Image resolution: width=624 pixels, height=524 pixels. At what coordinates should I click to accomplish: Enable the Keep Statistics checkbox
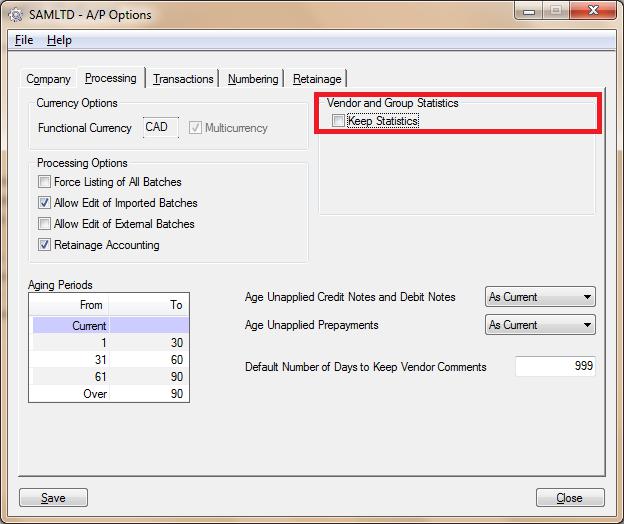338,120
